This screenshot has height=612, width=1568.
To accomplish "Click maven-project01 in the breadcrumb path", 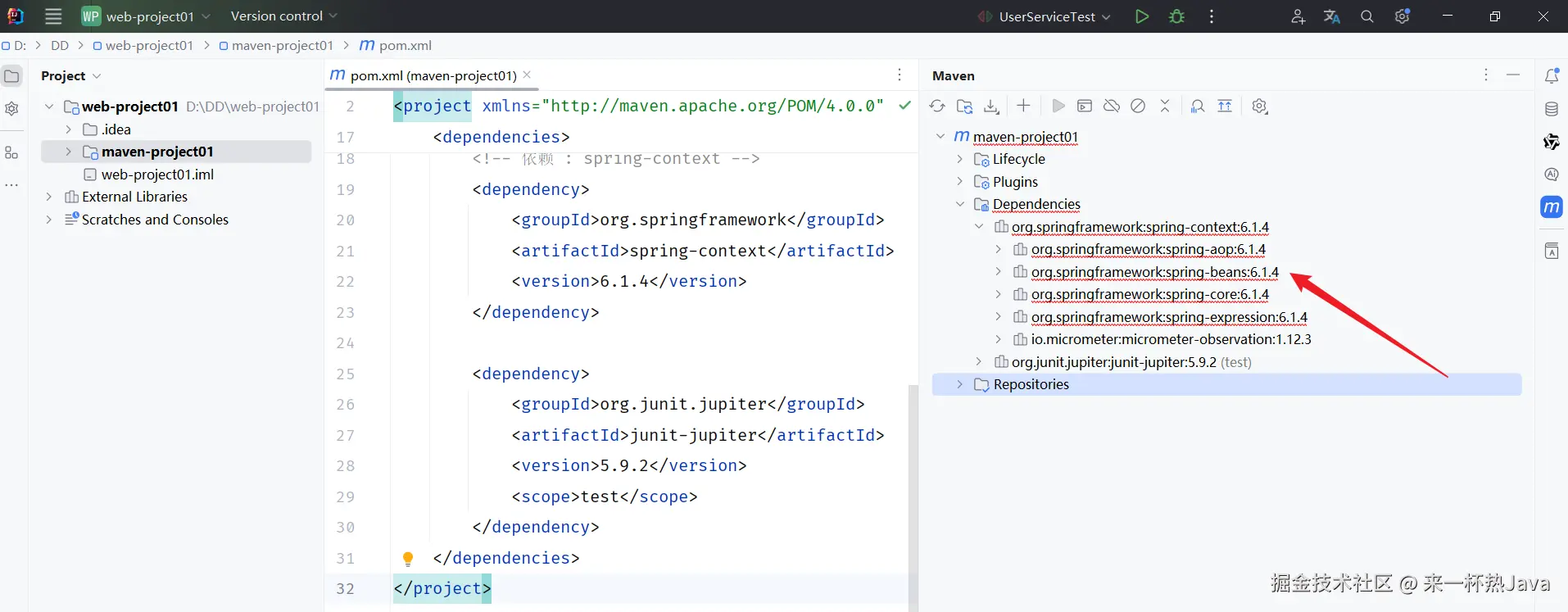I will point(282,46).
